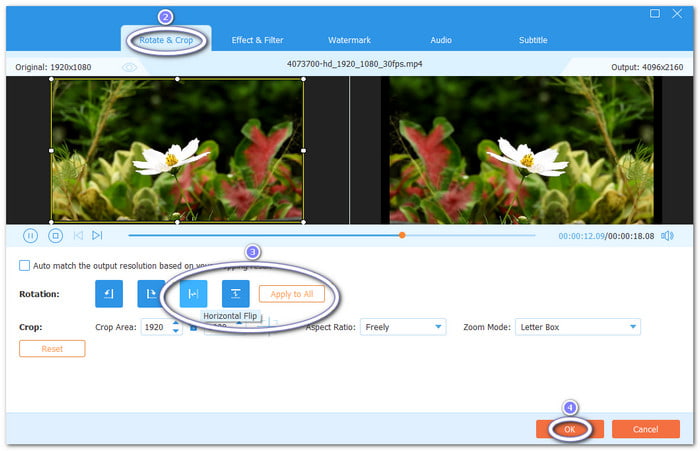Confirm edits with OK button
700x451 pixels.
point(570,429)
